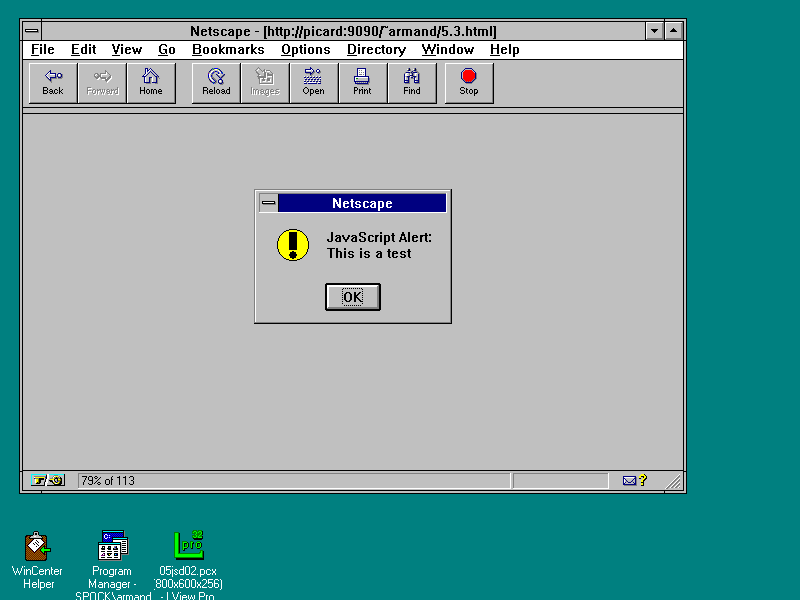Click the security key status icon
The image size is (800, 600).
47,481
